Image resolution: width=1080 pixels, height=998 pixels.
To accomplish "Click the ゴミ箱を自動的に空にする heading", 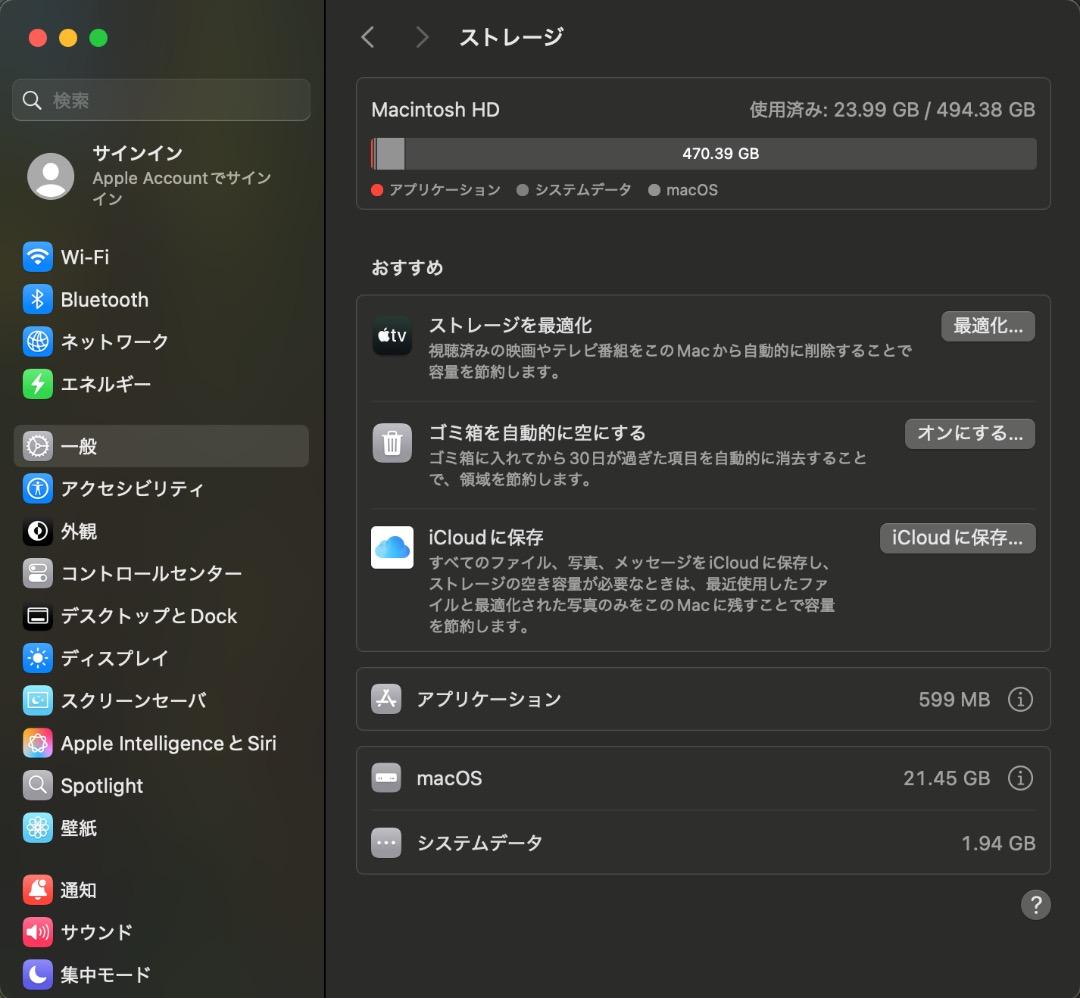I will point(537,433).
